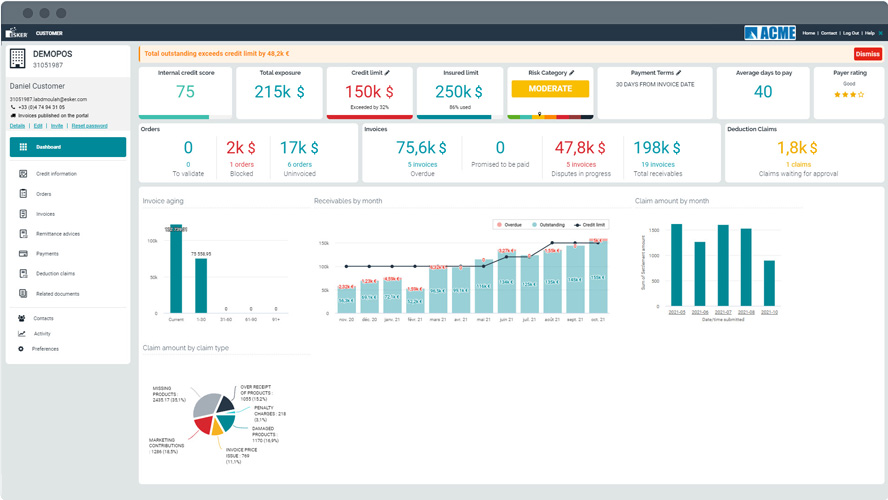Click the Preferences gear icon
The height and width of the screenshot is (500, 888).
[x=21, y=349]
